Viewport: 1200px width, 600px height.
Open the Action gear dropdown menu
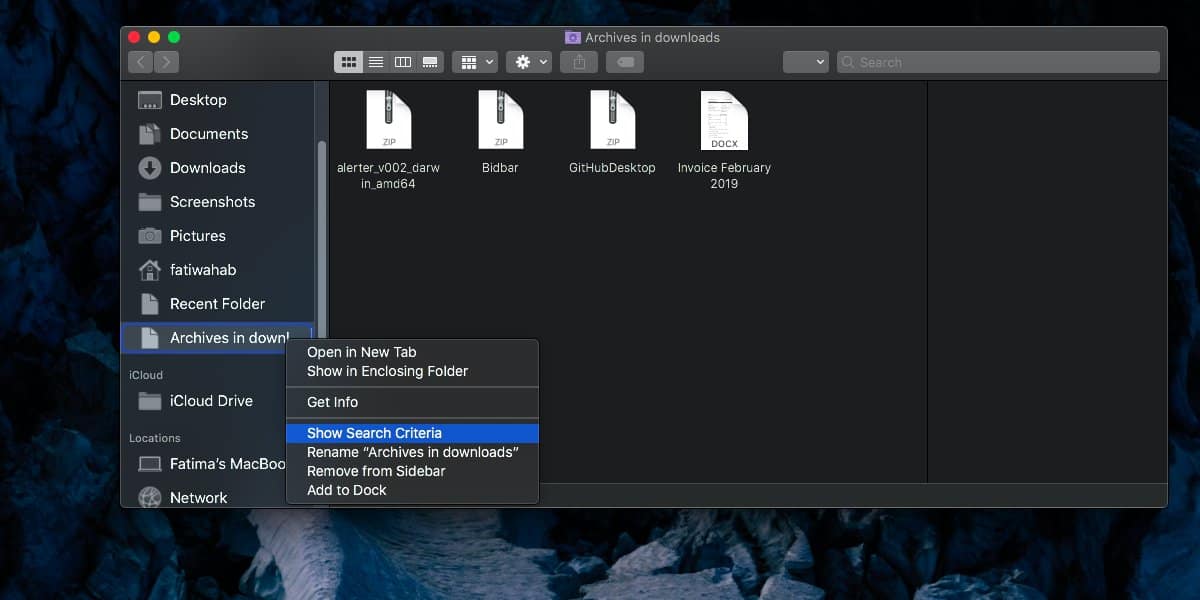tap(529, 62)
